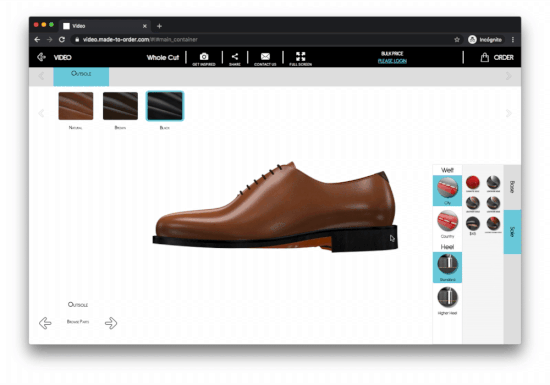Image resolution: width=550 pixels, height=385 pixels.
Task: Click the ORDER shopping bag icon
Action: point(484,57)
